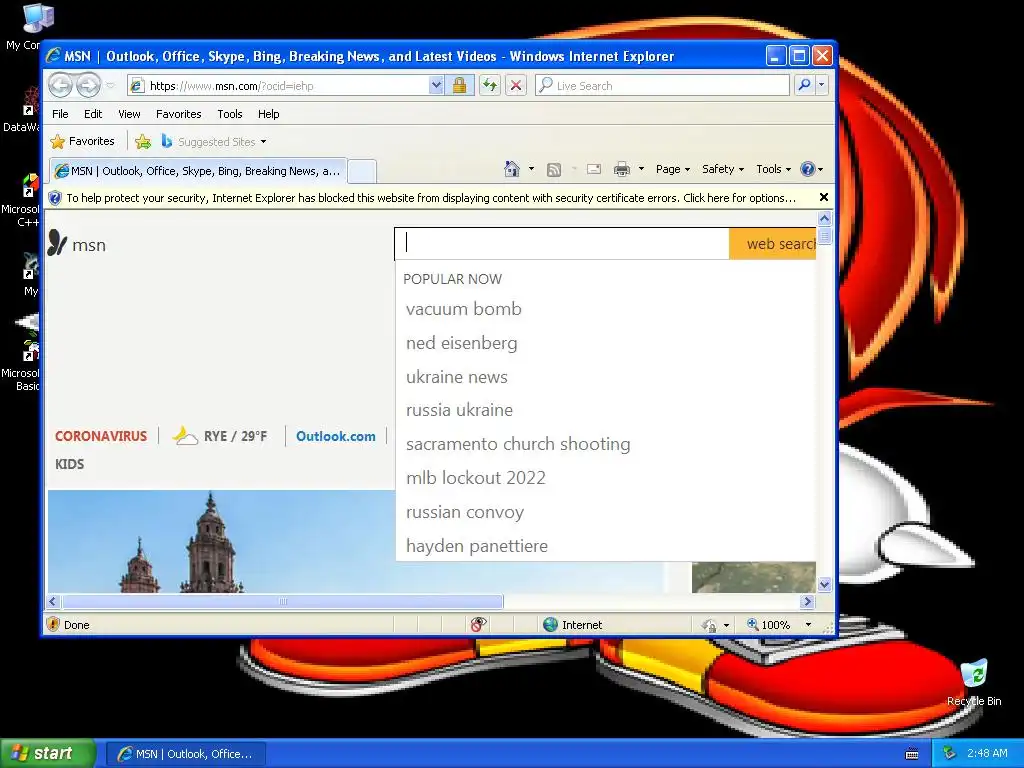Select 'vacuum bomb' popular search
The width and height of the screenshot is (1024, 768).
click(464, 309)
